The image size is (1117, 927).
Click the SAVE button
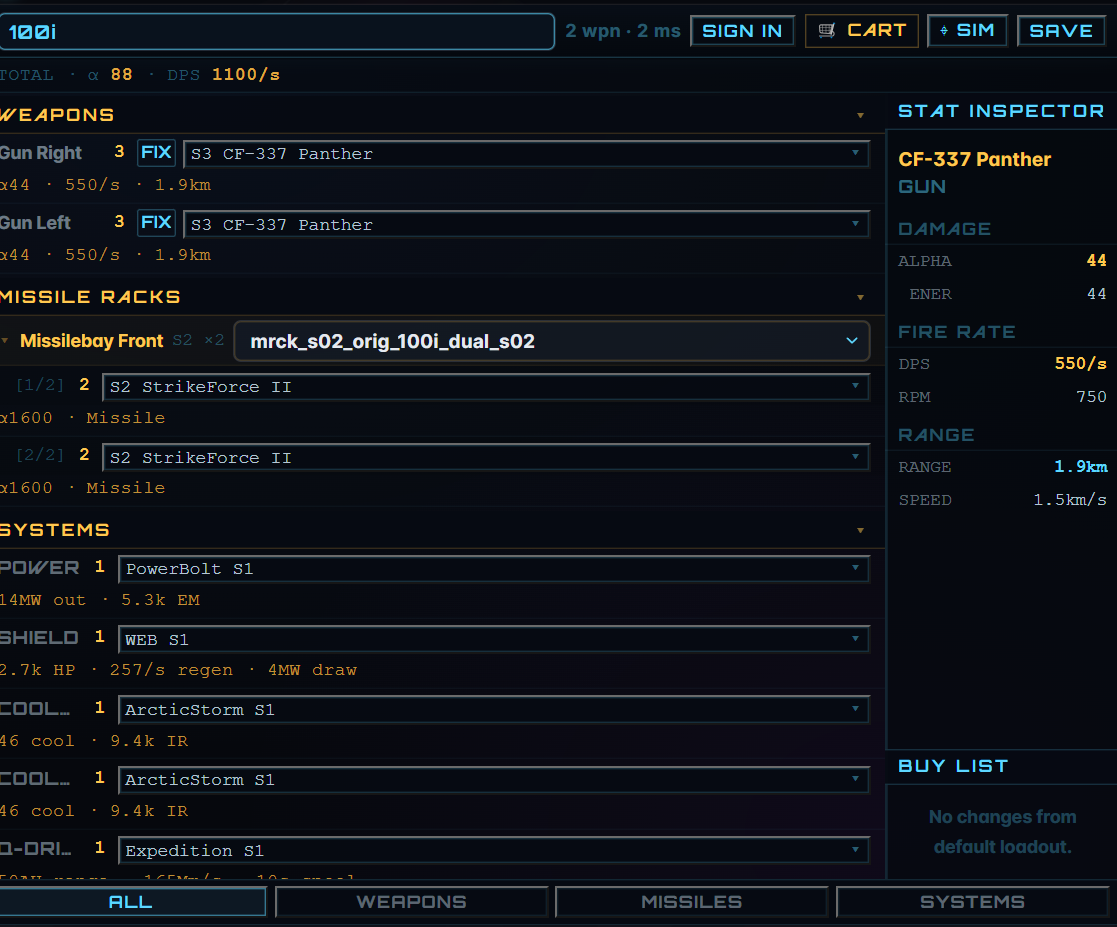pos(1061,31)
